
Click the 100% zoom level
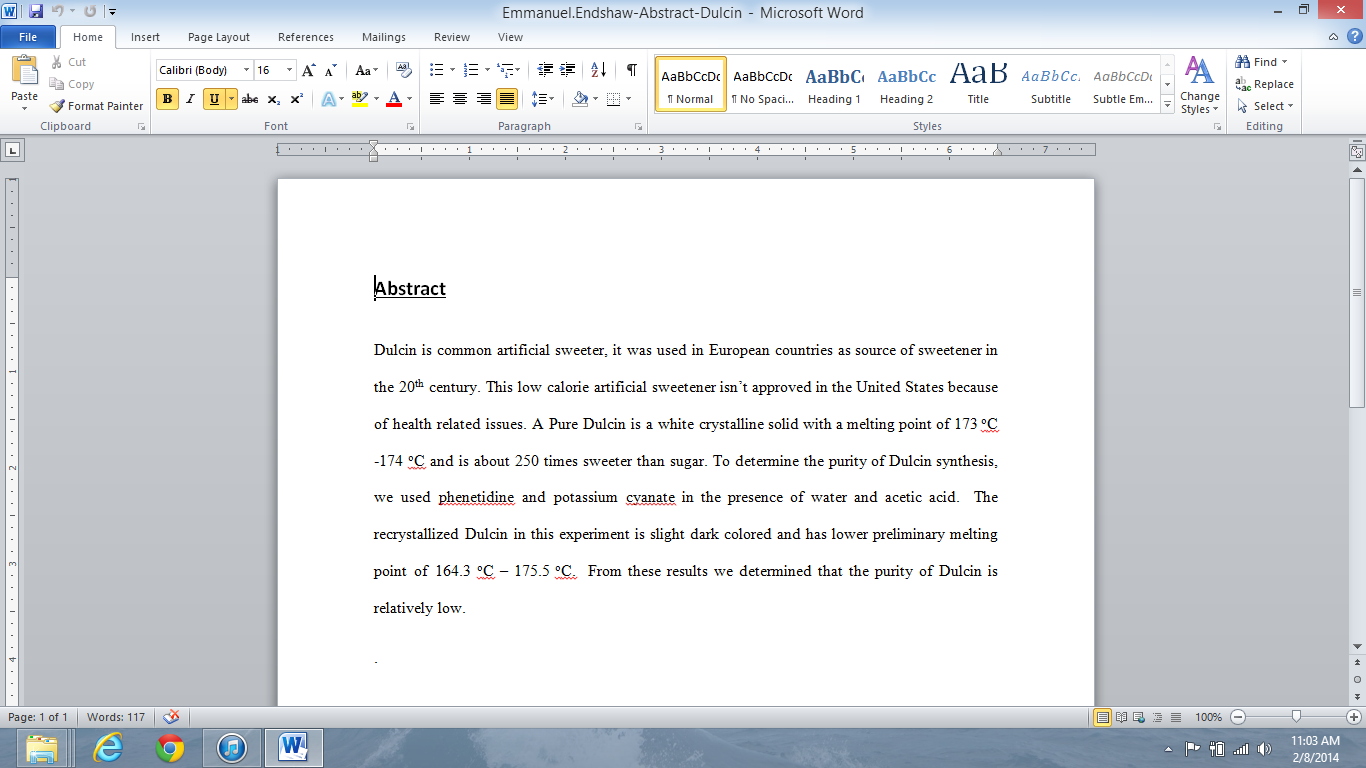[1208, 717]
